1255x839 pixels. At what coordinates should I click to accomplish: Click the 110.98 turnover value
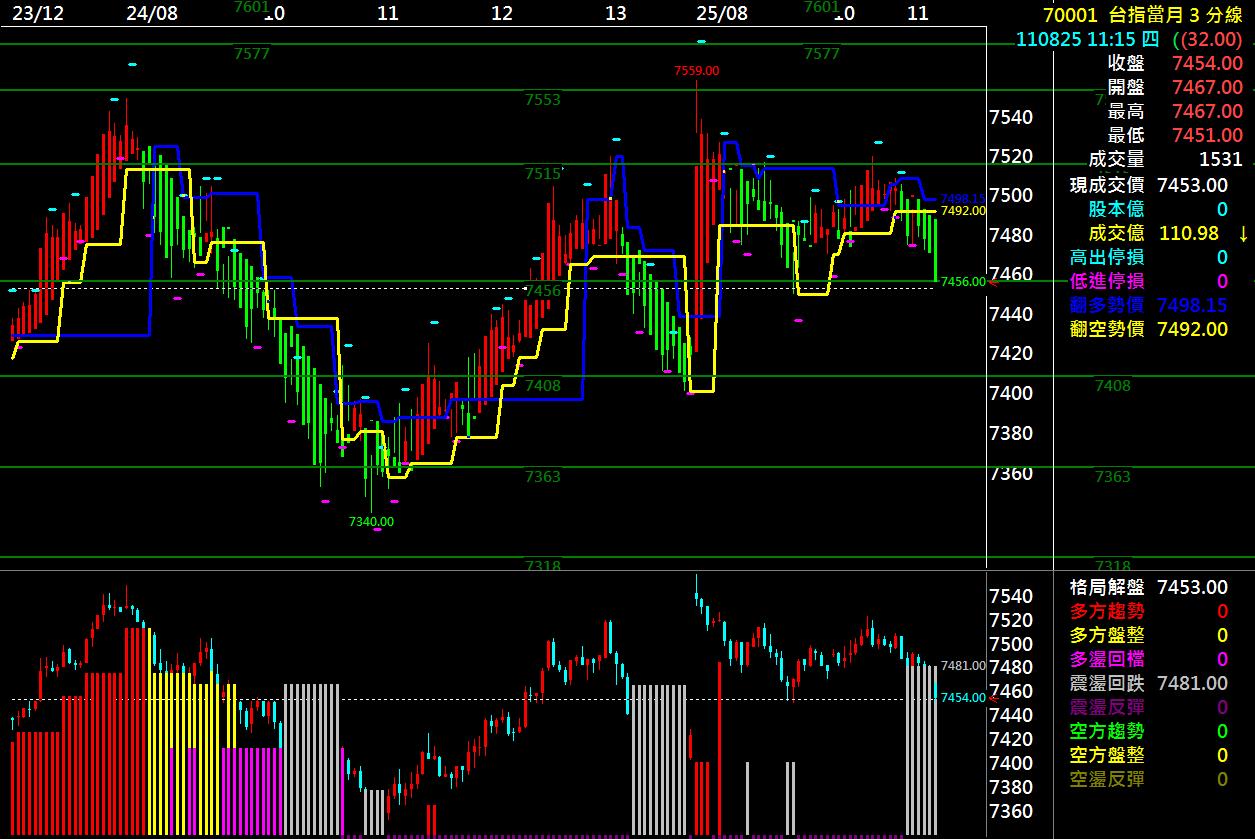(1189, 232)
